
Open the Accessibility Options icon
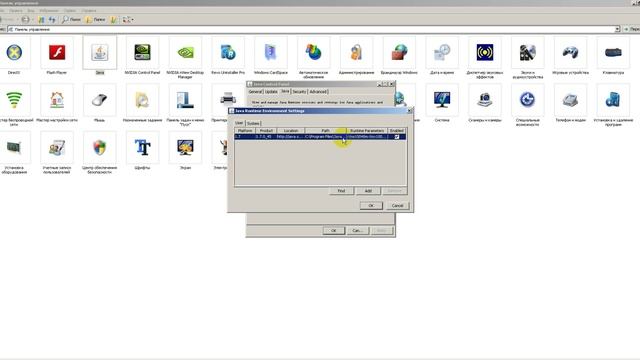tap(527, 100)
